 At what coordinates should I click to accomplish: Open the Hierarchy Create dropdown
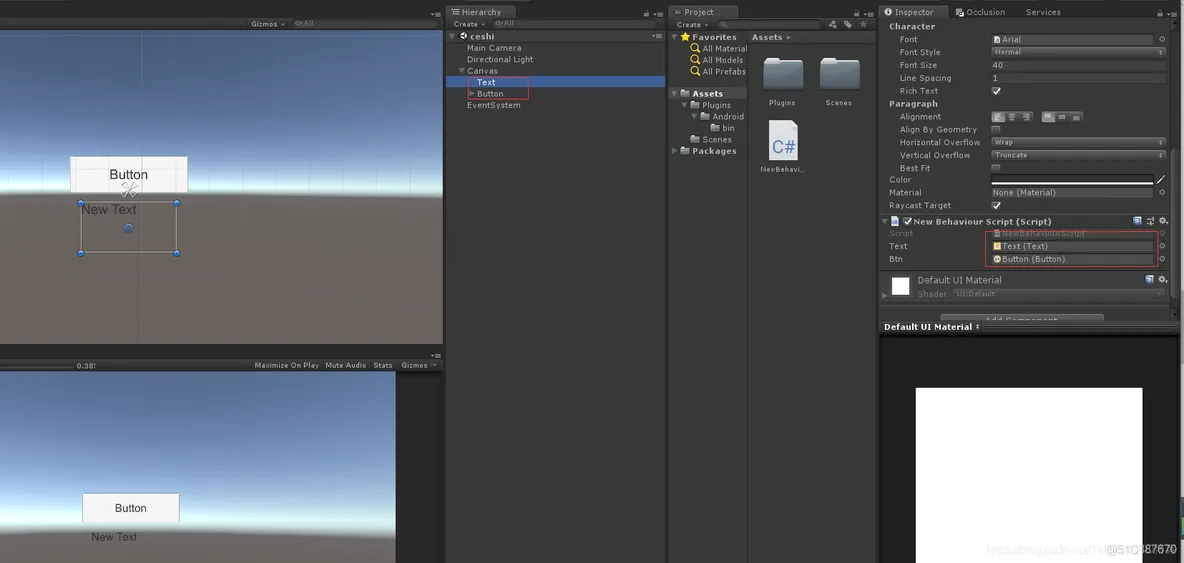tap(468, 24)
